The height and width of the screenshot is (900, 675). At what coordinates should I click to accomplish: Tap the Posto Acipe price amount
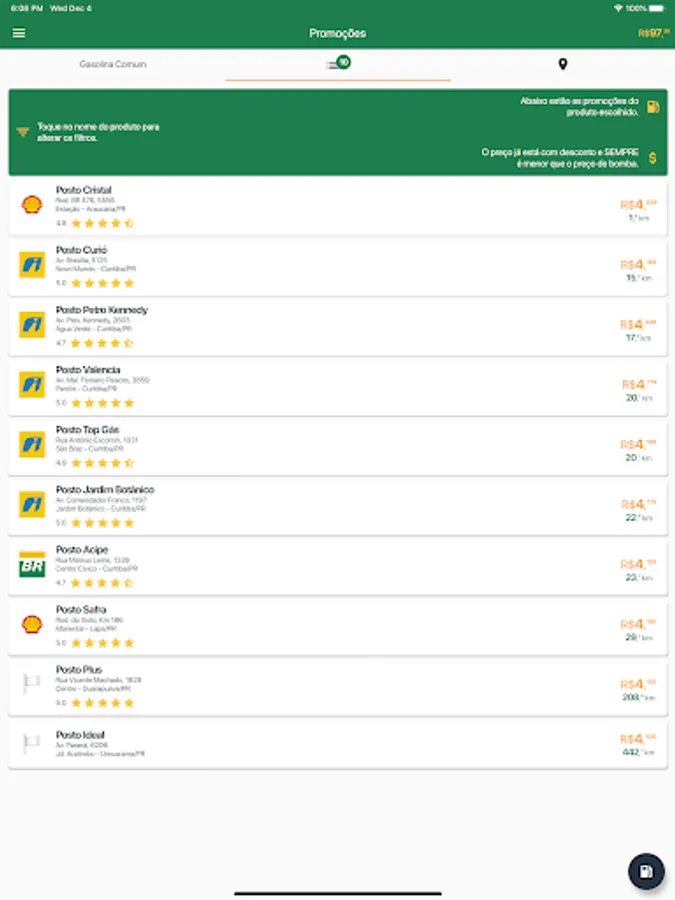(638, 565)
